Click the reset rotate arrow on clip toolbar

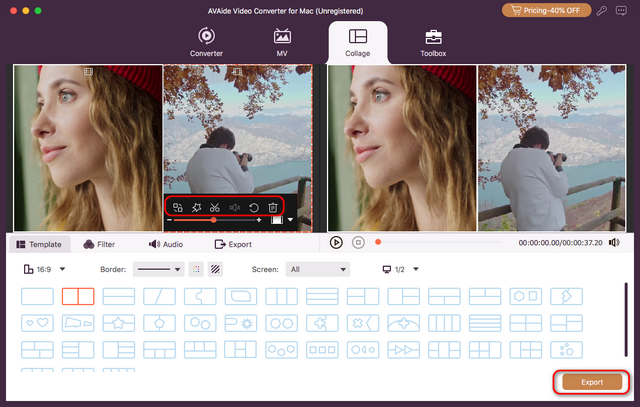click(x=254, y=207)
